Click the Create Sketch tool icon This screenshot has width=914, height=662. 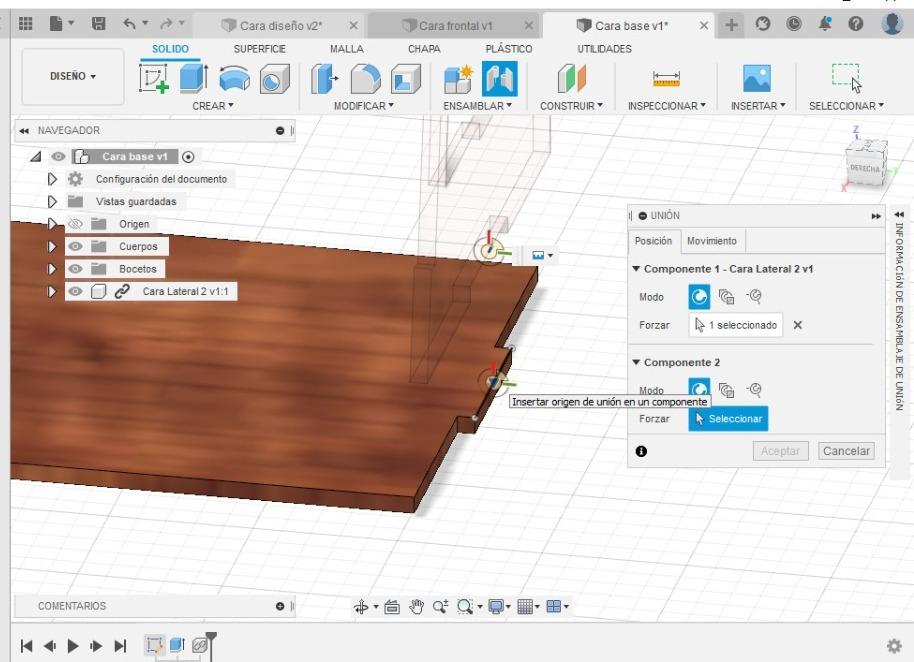tap(155, 80)
